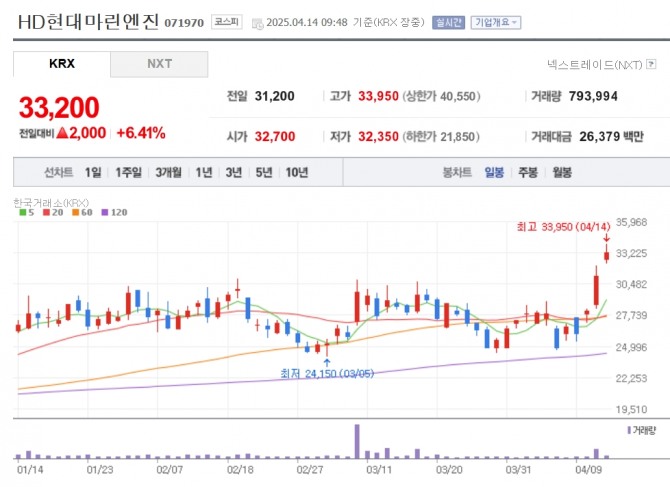Image resolution: width=670 pixels, height=487 pixels.
Task: Click the +6.41% change percentage
Action: point(141,133)
